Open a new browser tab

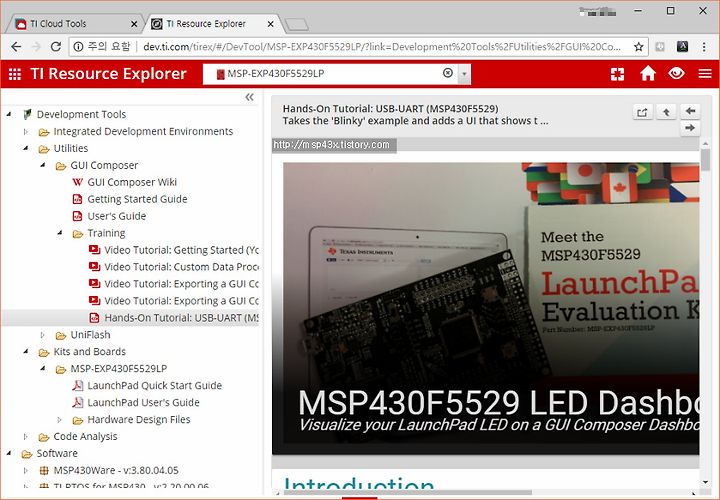(296, 24)
